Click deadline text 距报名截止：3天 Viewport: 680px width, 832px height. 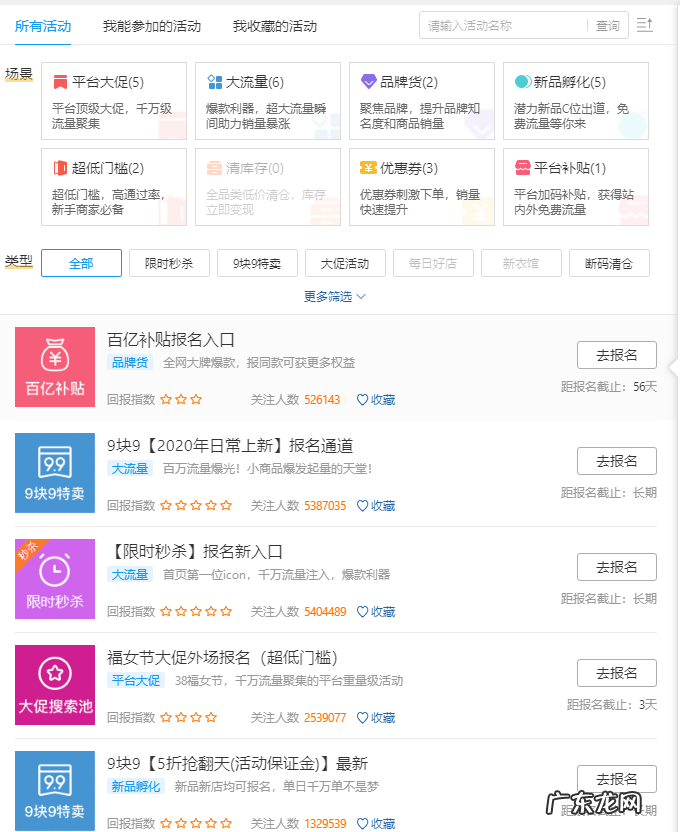pos(612,705)
